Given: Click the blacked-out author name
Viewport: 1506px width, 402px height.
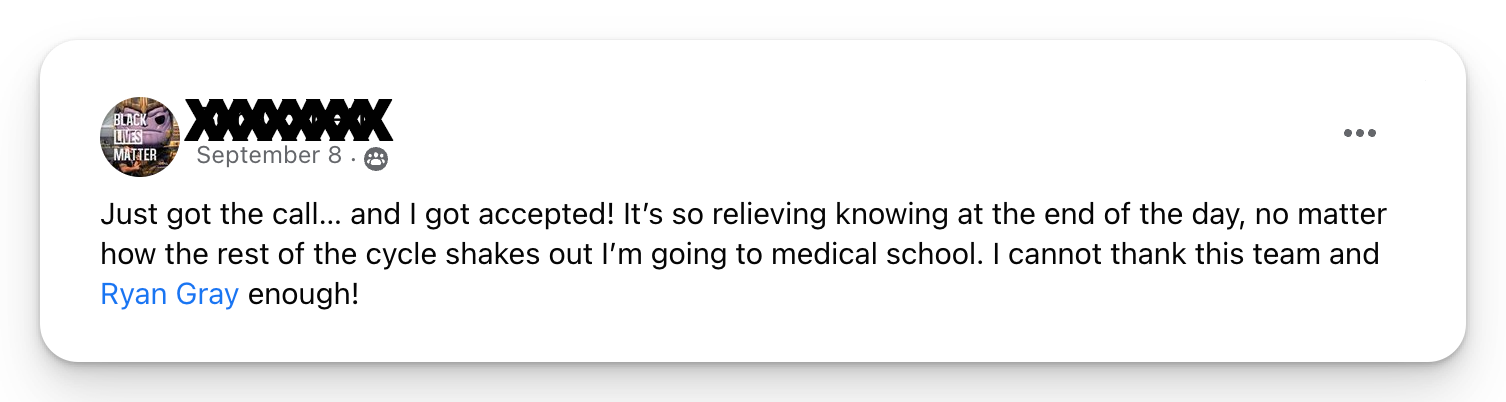Looking at the screenshot, I should coord(289,120).
